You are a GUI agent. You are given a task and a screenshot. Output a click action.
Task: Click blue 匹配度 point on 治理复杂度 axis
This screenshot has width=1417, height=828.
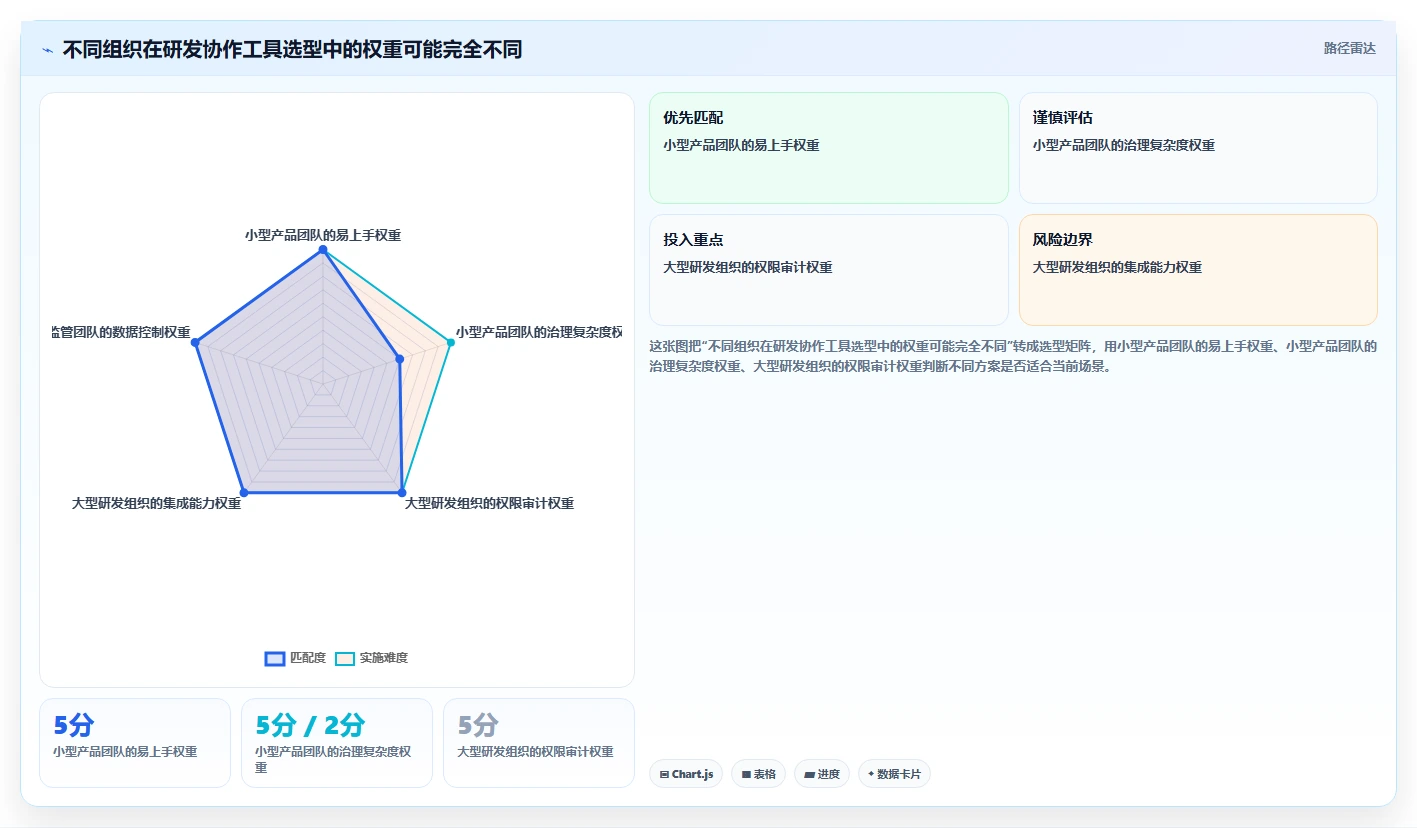click(x=400, y=358)
